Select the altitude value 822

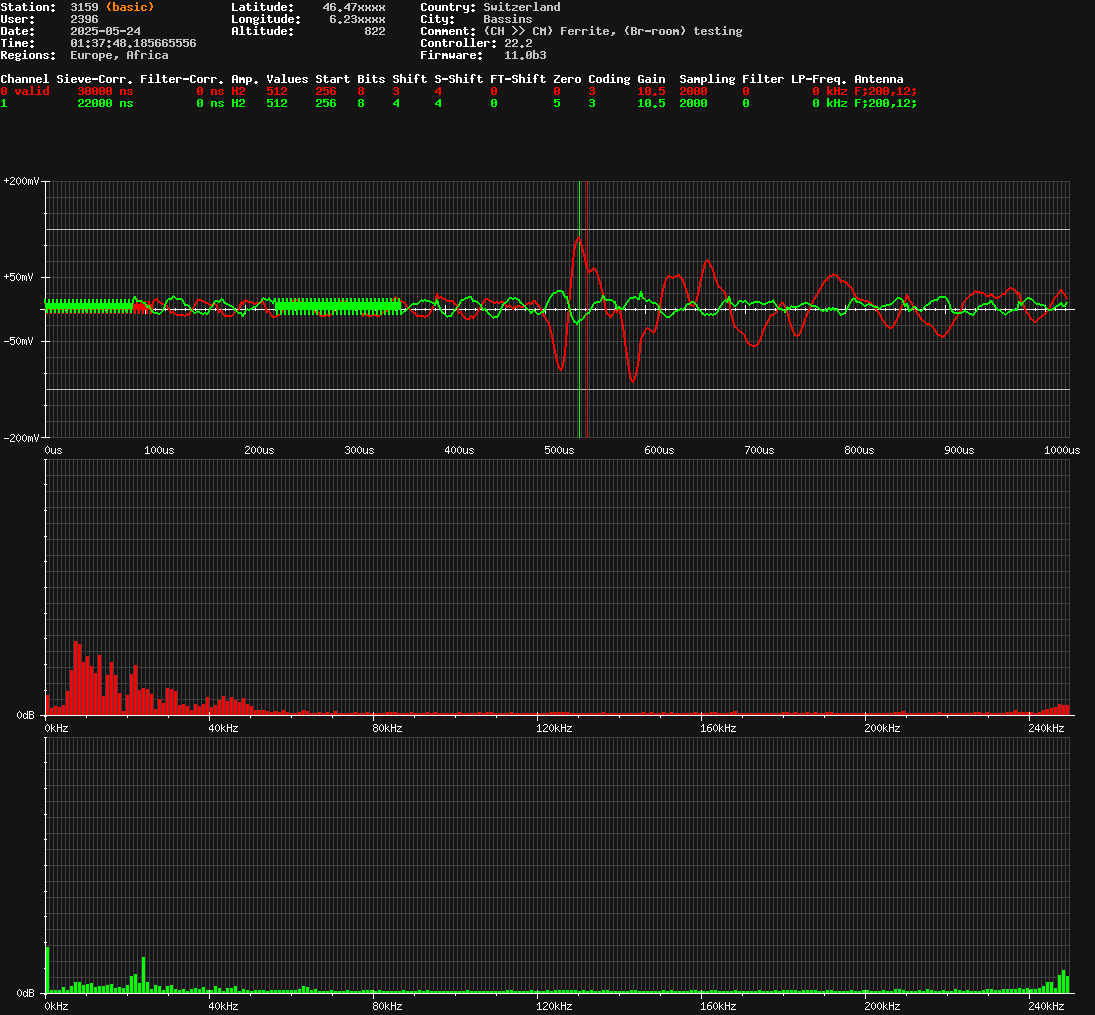point(374,31)
